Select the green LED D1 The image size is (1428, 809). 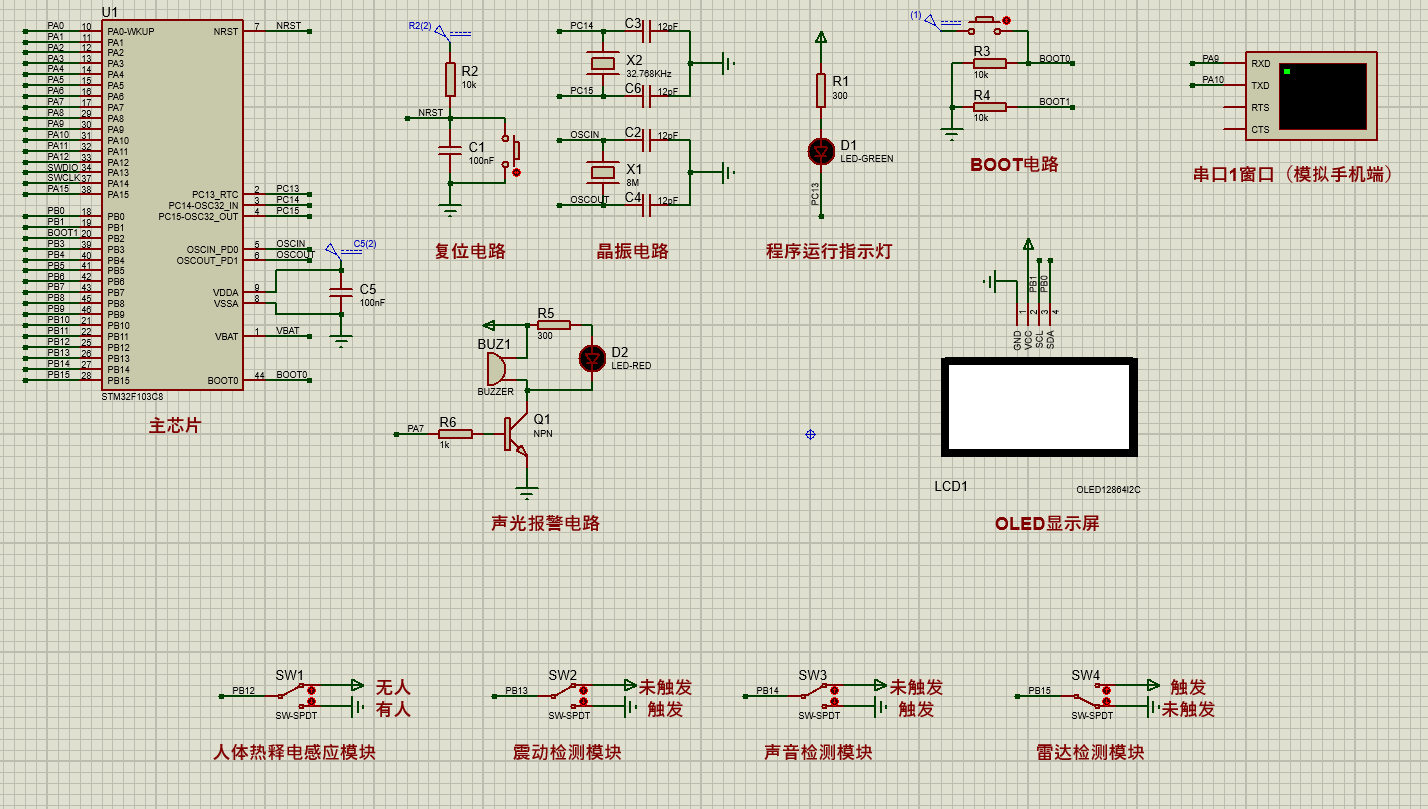(x=821, y=151)
